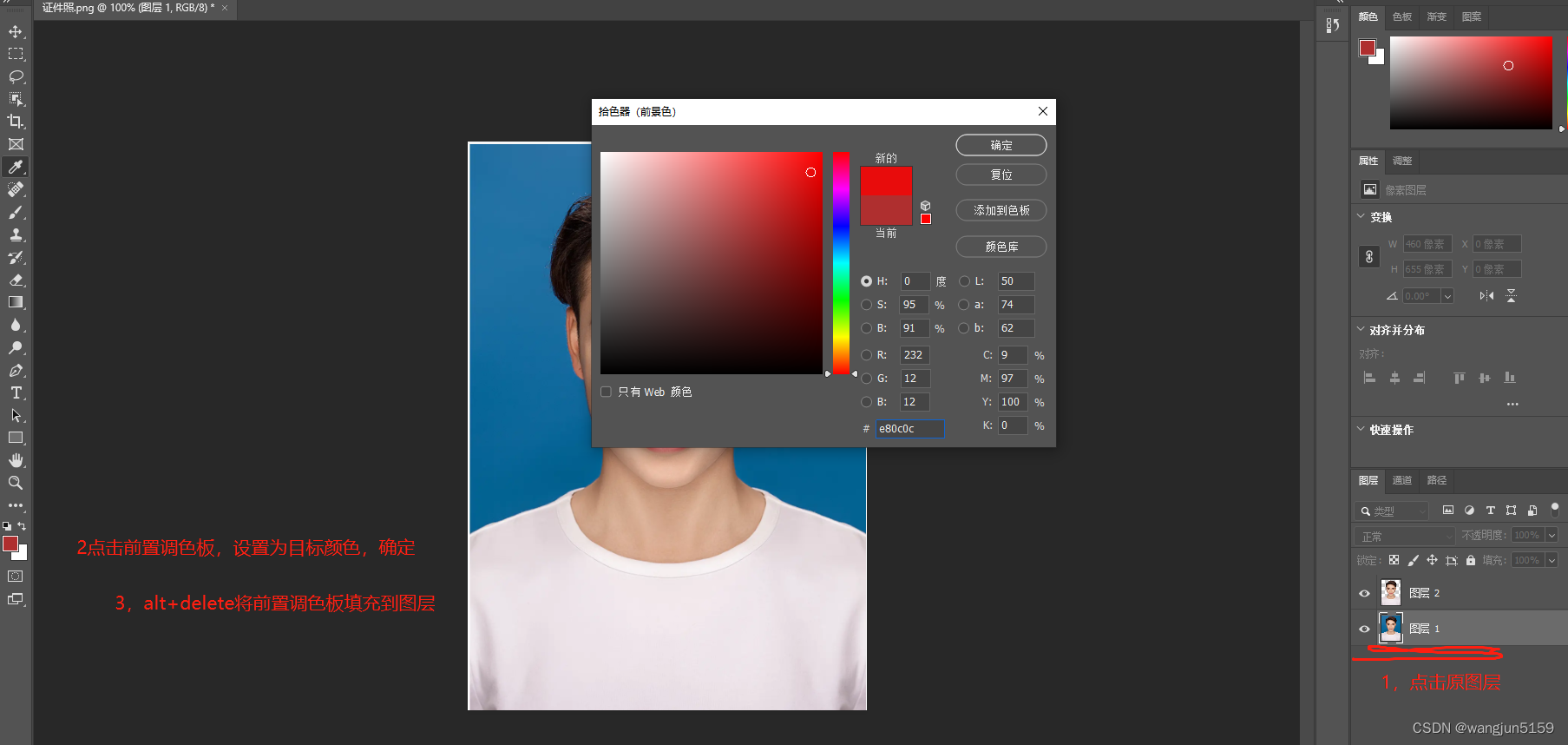Screen dimensions: 1568x745
Task: Select the Eraser tool
Action: [x=16, y=280]
